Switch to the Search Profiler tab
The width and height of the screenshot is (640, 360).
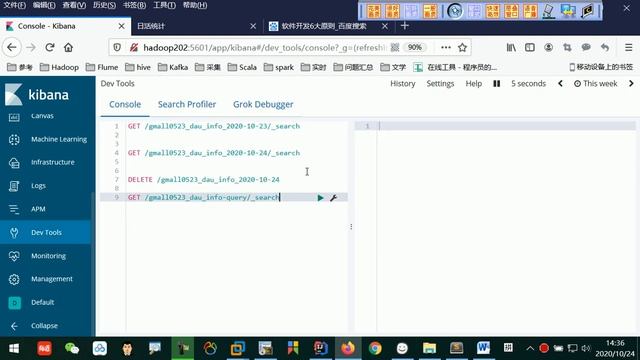pos(187,104)
